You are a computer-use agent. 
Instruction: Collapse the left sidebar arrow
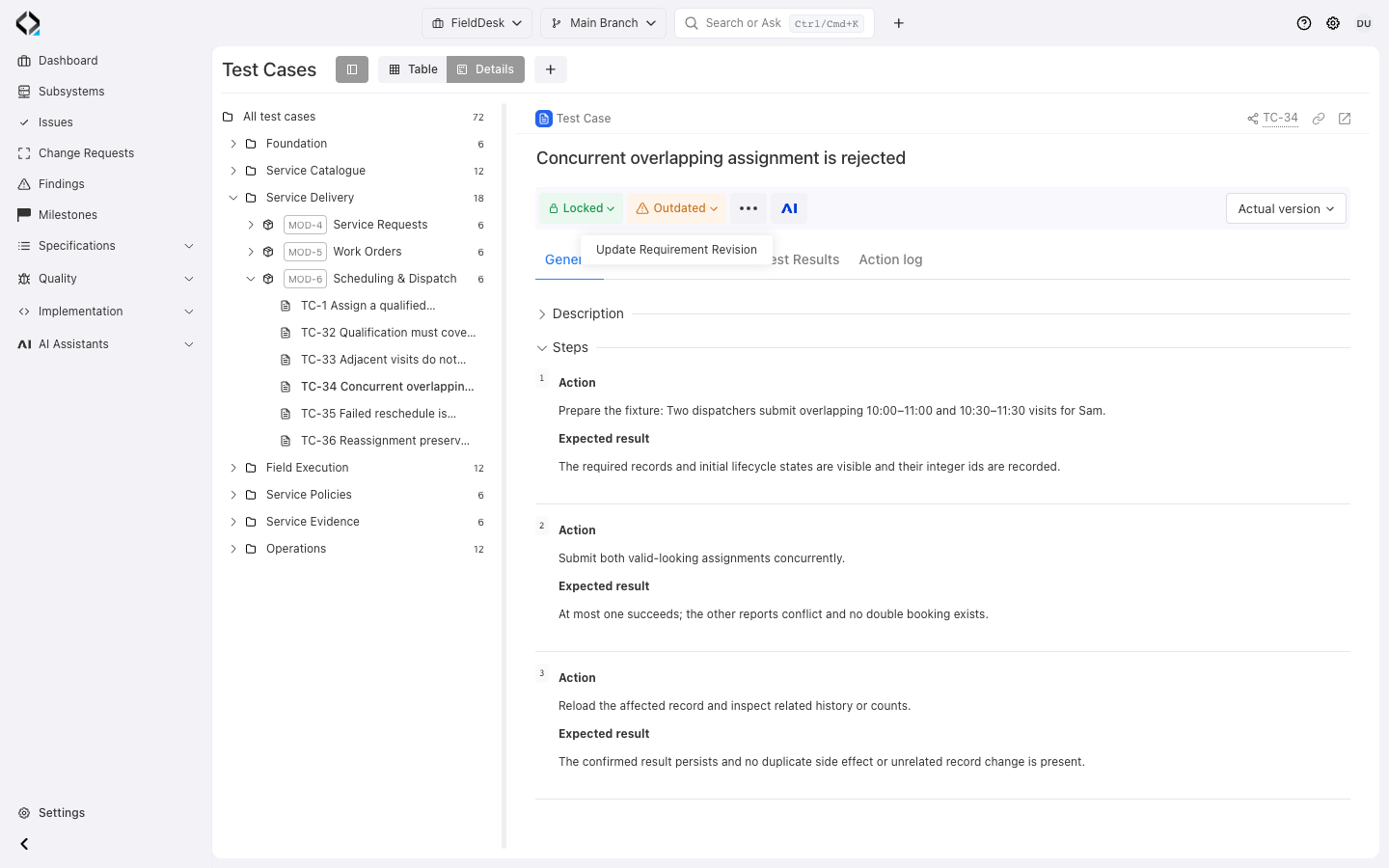pos(24,844)
